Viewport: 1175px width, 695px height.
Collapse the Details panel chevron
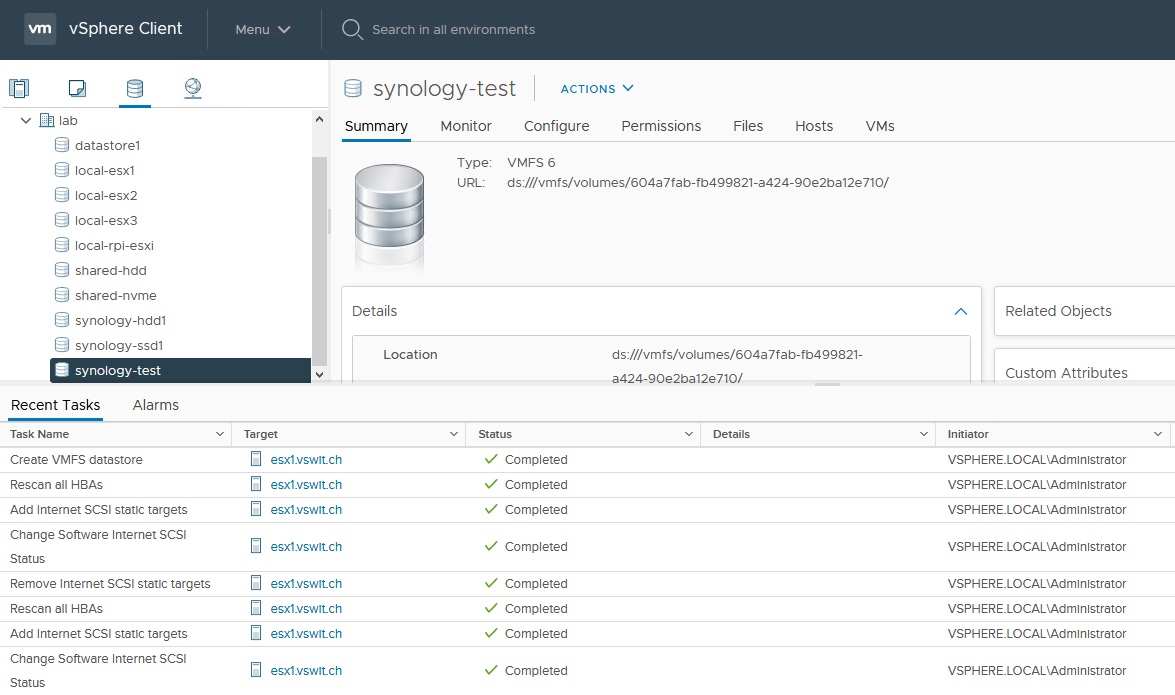(960, 311)
